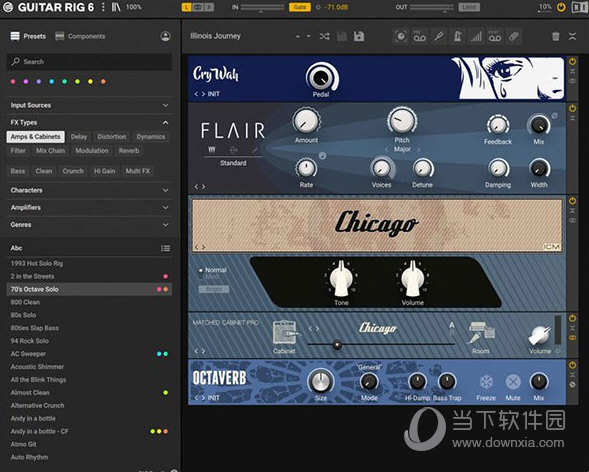Toggle the browser library icon

tap(116, 7)
